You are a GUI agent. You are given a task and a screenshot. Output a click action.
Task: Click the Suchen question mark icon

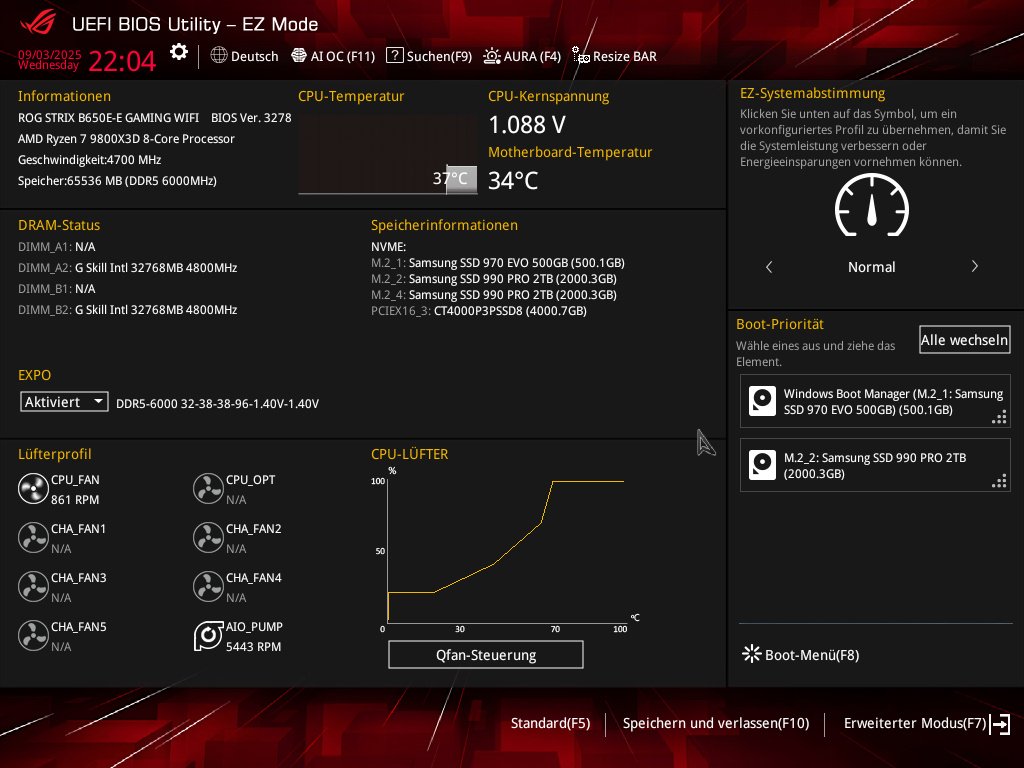pos(394,56)
